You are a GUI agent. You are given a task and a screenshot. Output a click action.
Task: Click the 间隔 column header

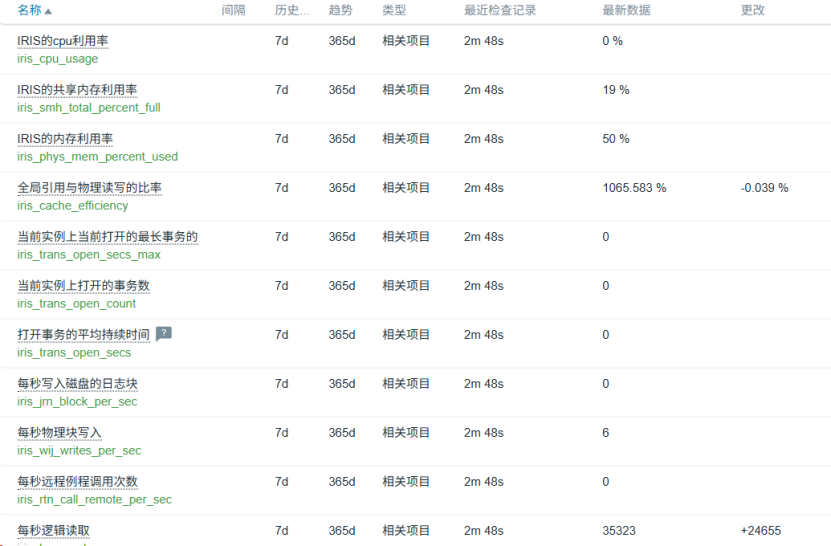pyautogui.click(x=233, y=10)
